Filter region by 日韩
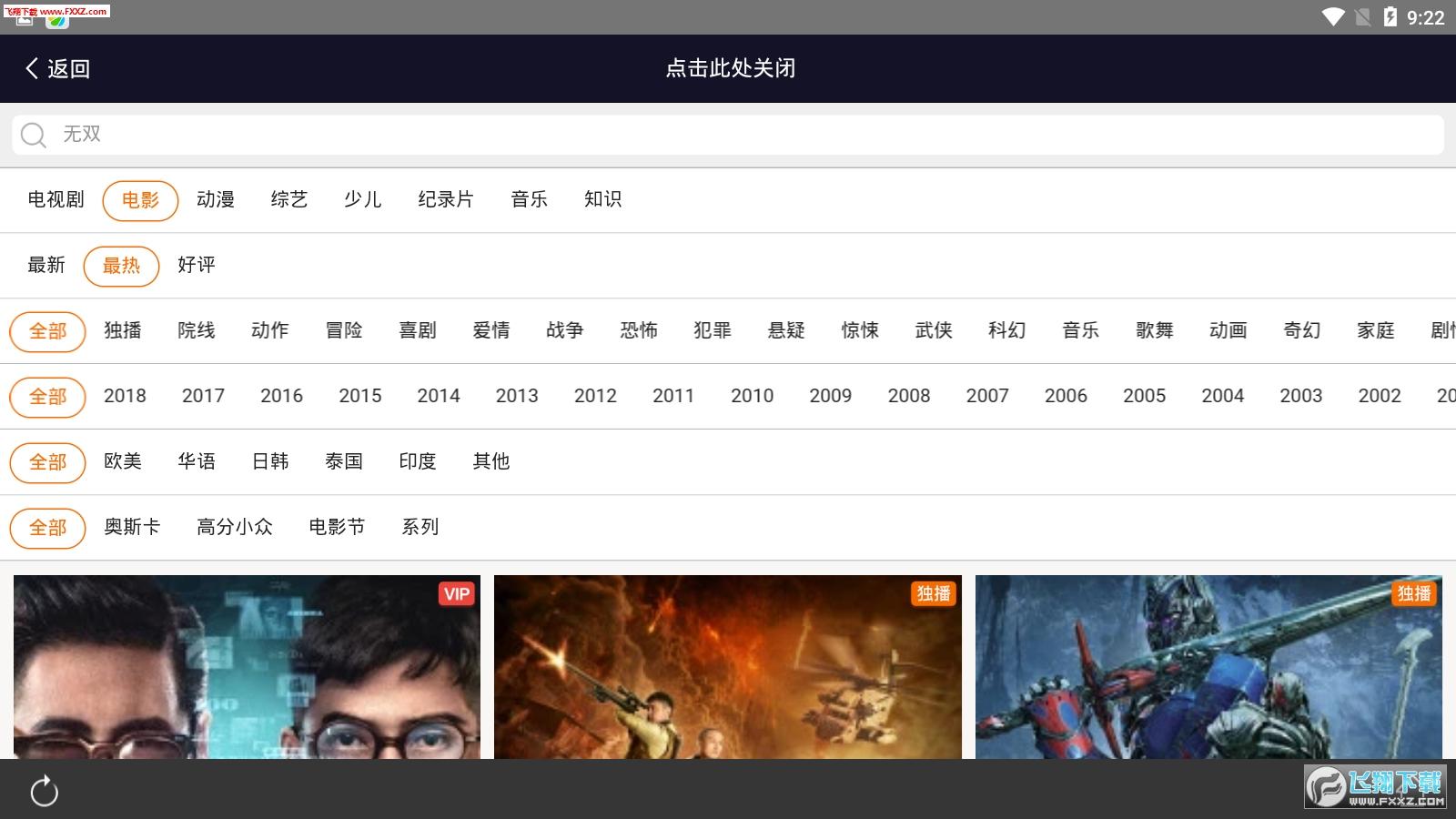 click(270, 461)
